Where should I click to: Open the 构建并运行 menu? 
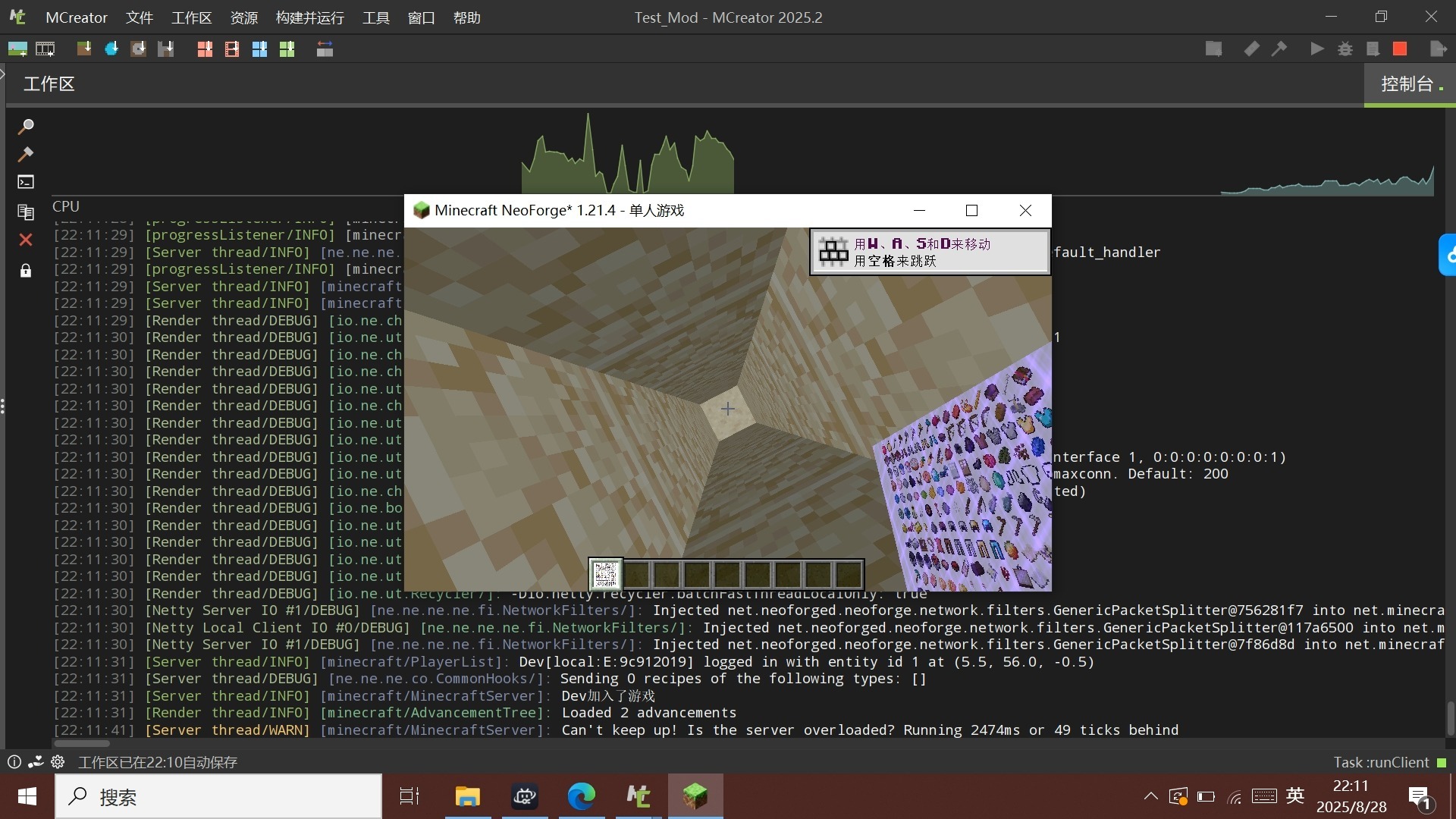click(x=309, y=17)
